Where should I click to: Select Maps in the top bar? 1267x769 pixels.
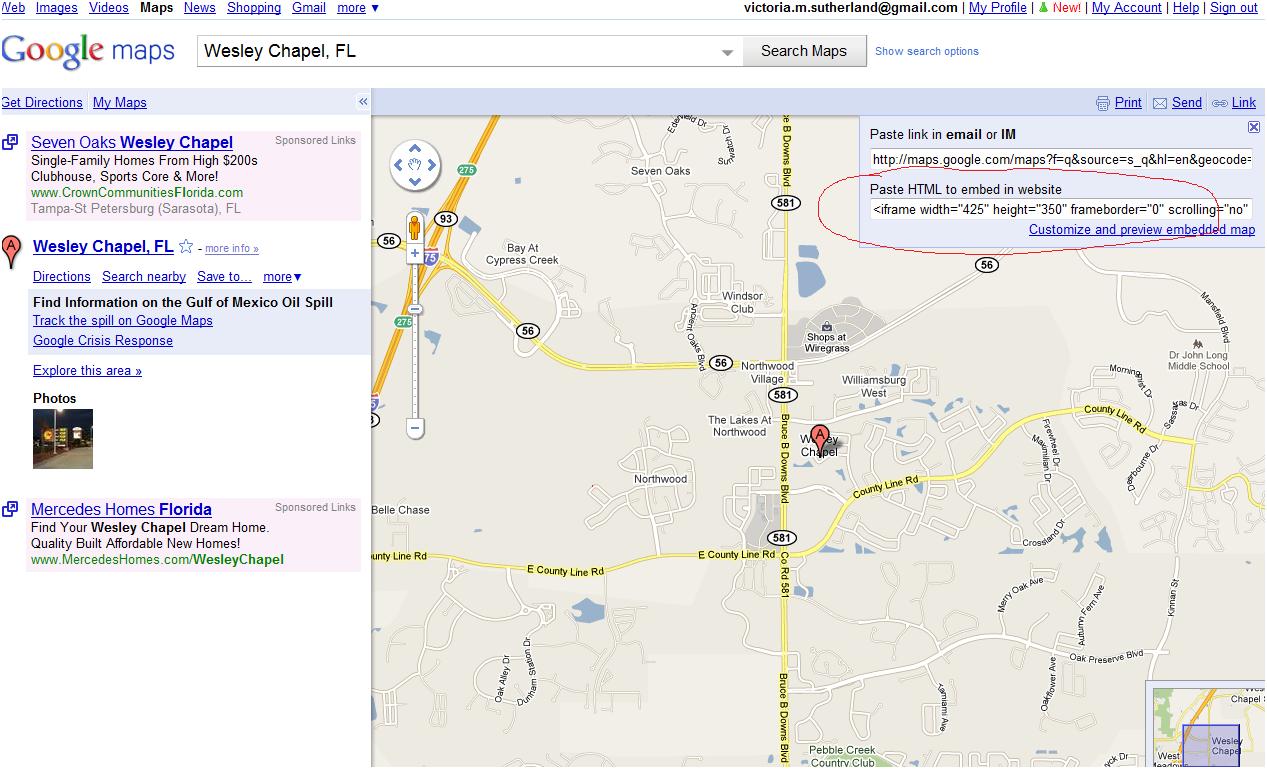[156, 8]
